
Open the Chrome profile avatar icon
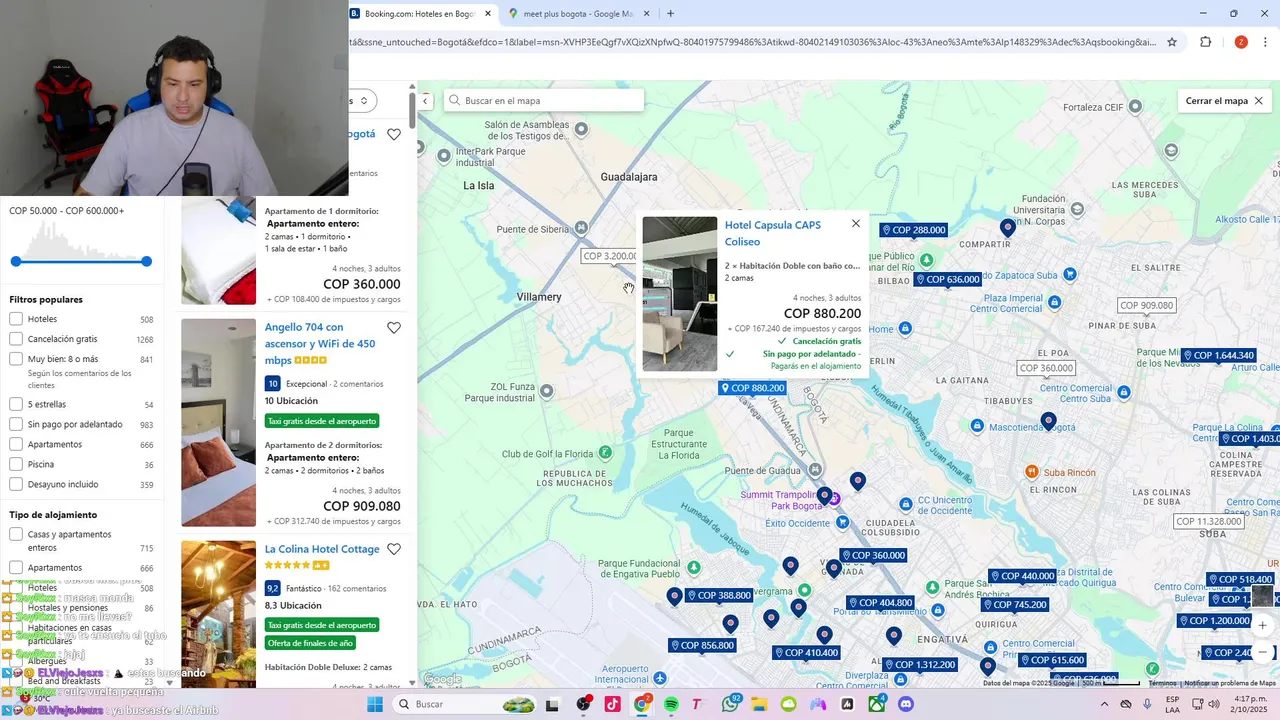1241,42
